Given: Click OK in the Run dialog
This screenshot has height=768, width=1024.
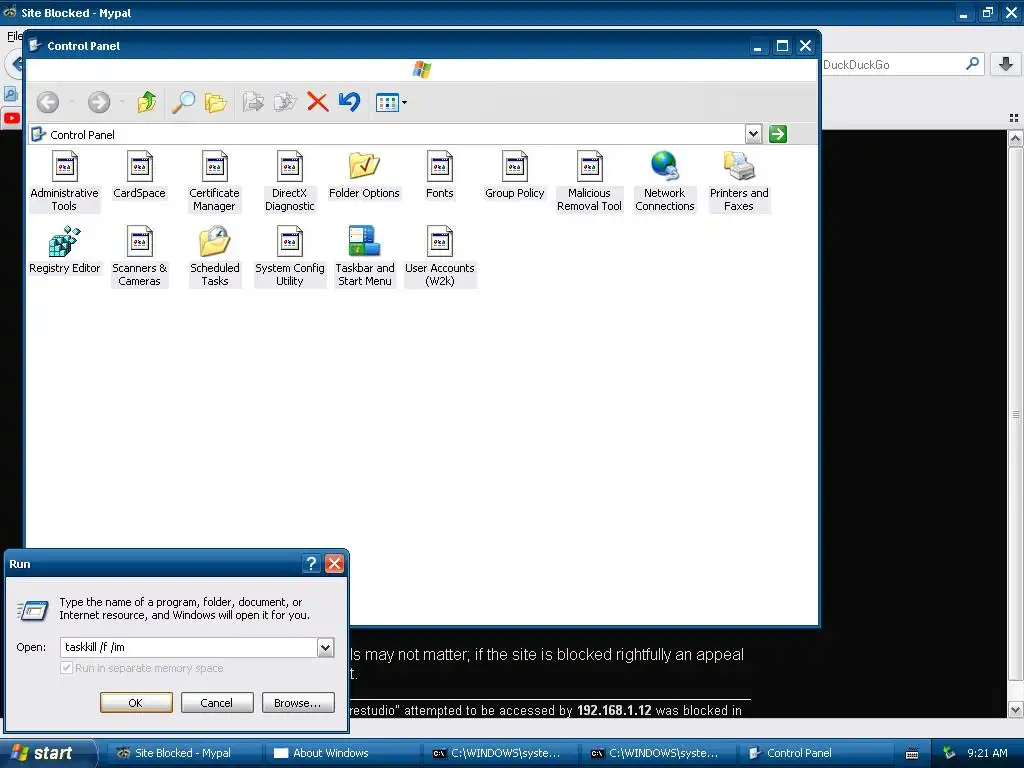Looking at the screenshot, I should pyautogui.click(x=136, y=703).
